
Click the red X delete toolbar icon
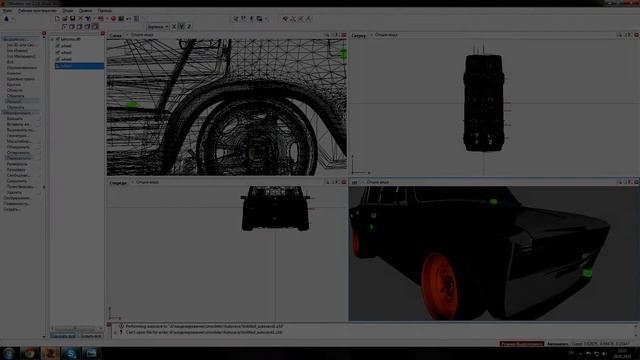tap(80, 19)
